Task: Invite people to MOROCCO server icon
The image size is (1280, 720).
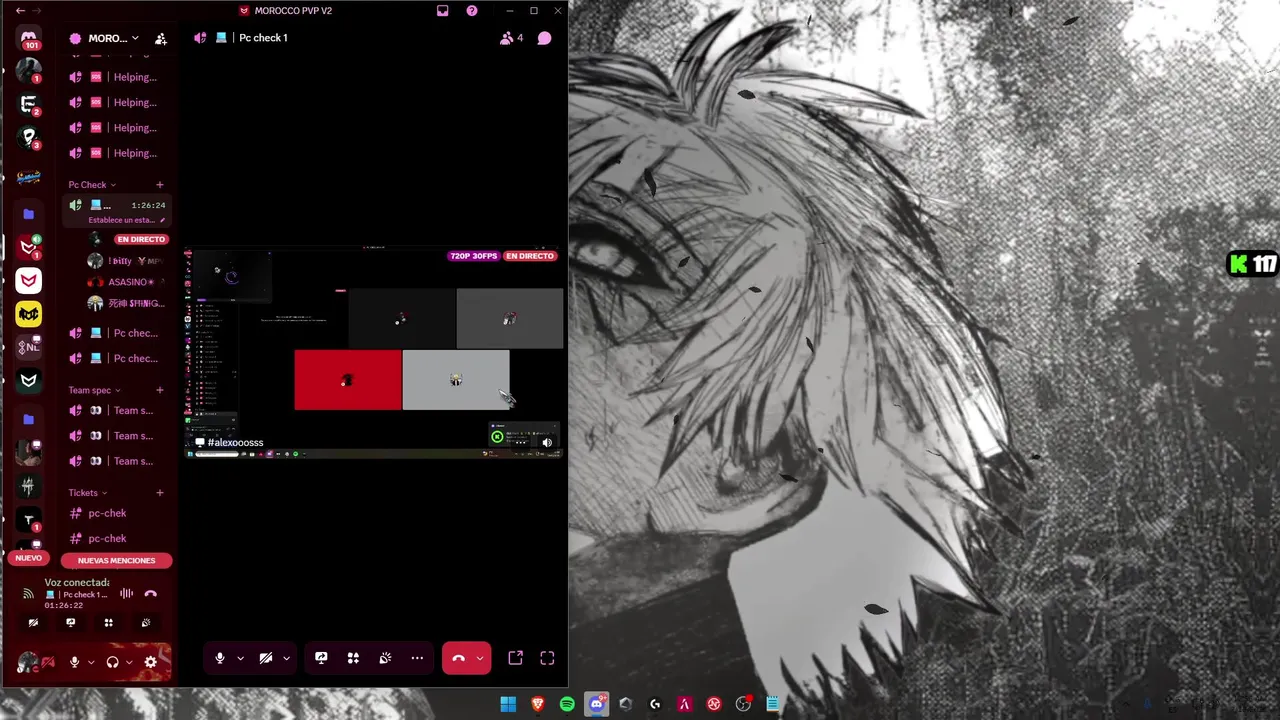Action: [x=160, y=39]
